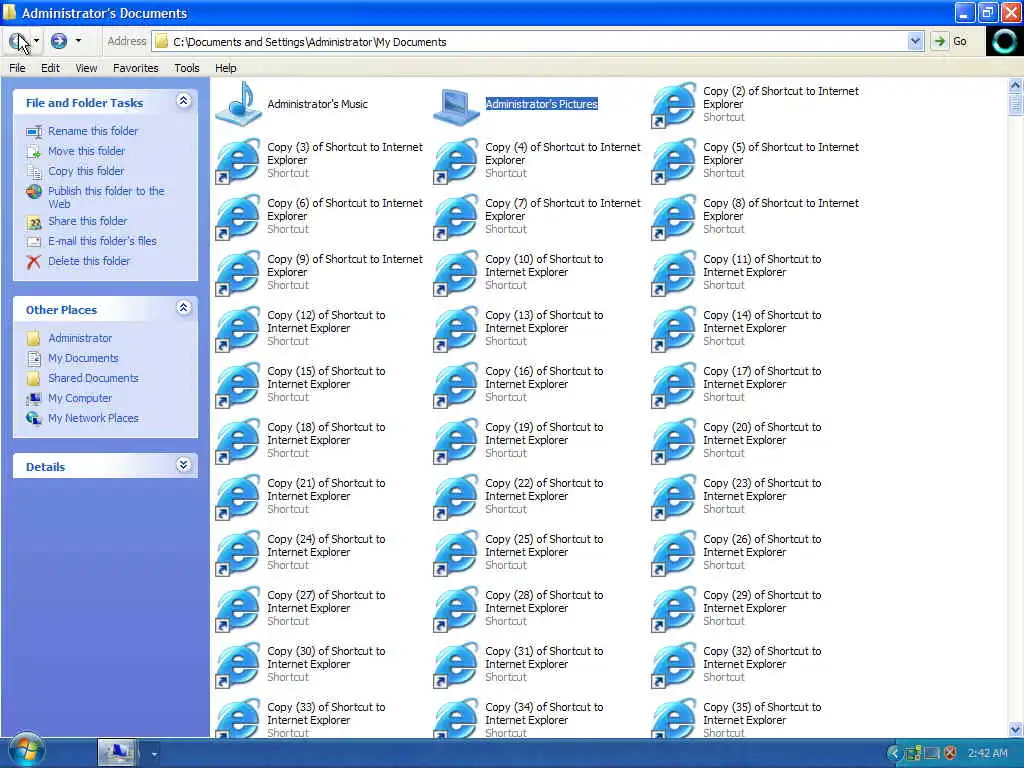Click the text Copy (12) of Shortcut to Internet Explorer

coord(326,321)
